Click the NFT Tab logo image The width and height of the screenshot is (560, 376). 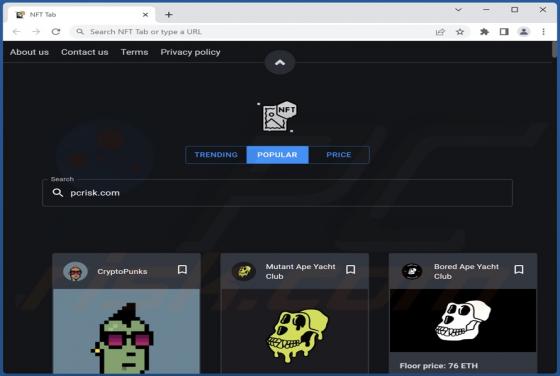[277, 116]
